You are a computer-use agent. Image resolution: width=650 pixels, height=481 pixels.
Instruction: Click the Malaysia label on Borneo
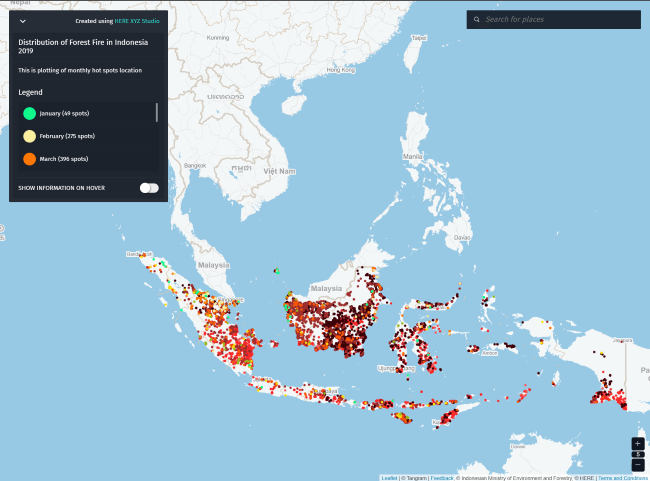point(326,288)
